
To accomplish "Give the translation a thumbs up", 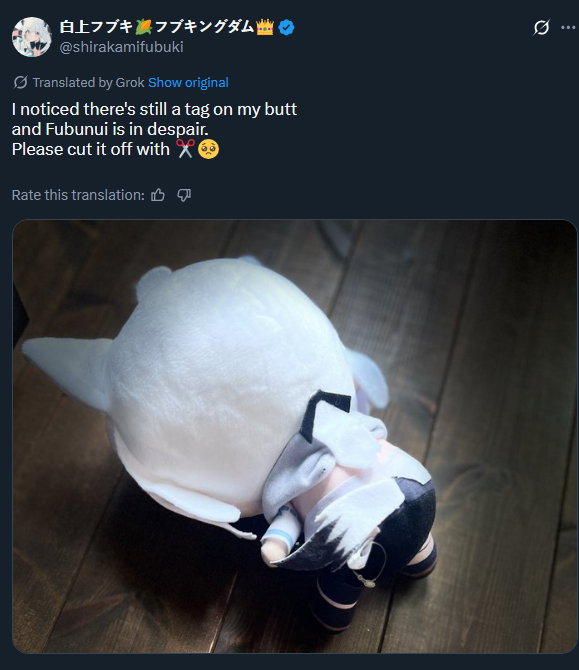I will pos(158,195).
